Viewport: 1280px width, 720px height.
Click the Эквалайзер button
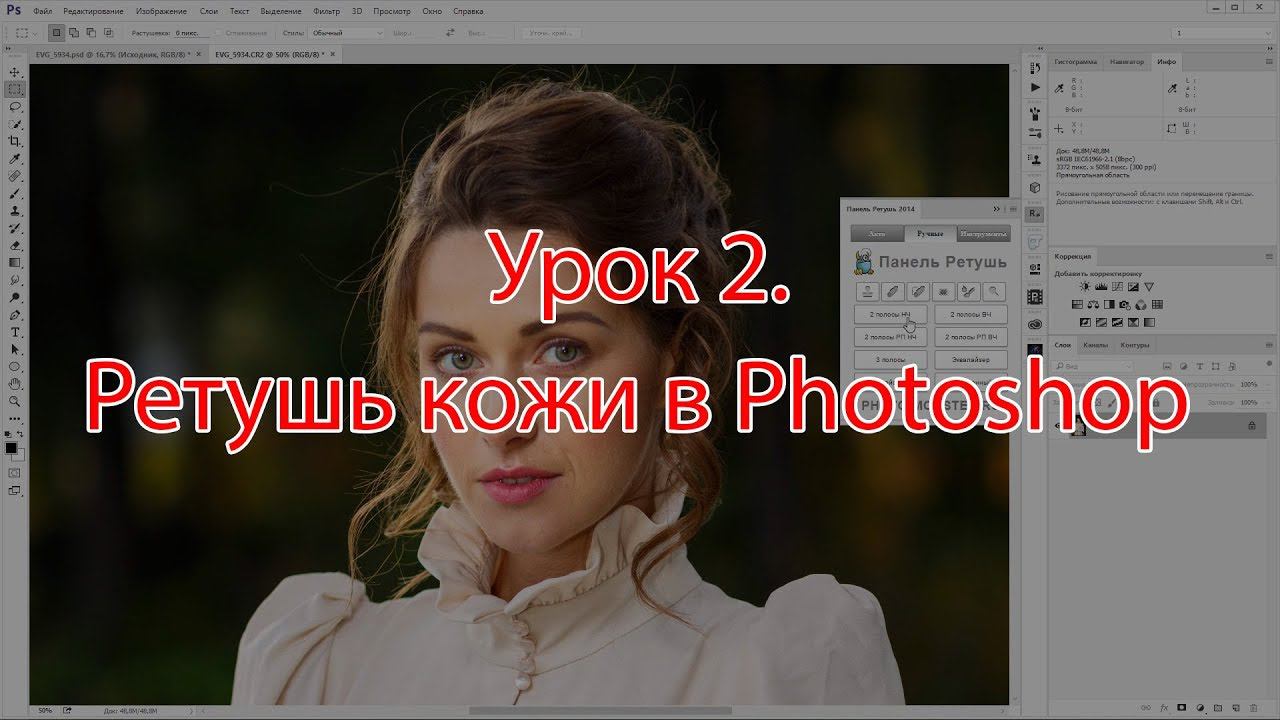pos(970,359)
